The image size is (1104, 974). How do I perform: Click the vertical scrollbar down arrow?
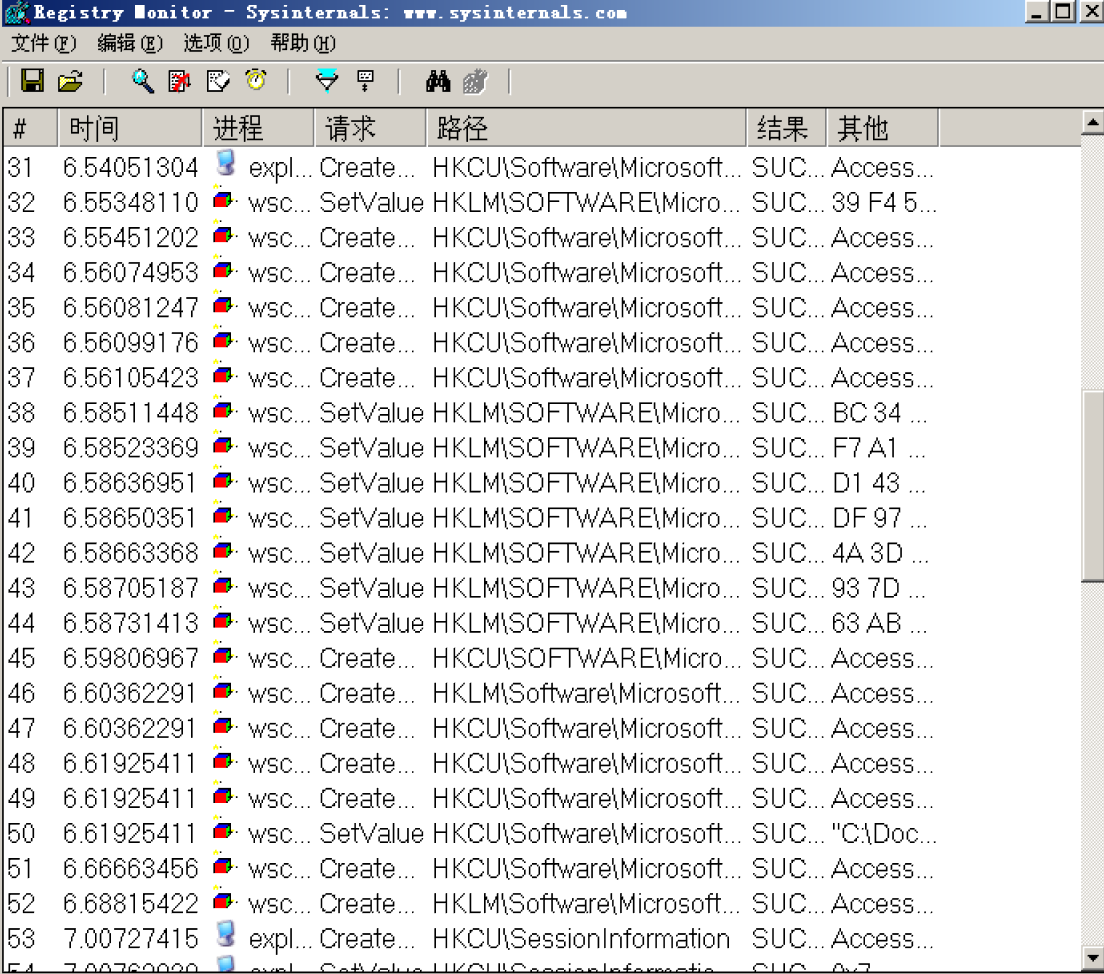coord(1092,957)
